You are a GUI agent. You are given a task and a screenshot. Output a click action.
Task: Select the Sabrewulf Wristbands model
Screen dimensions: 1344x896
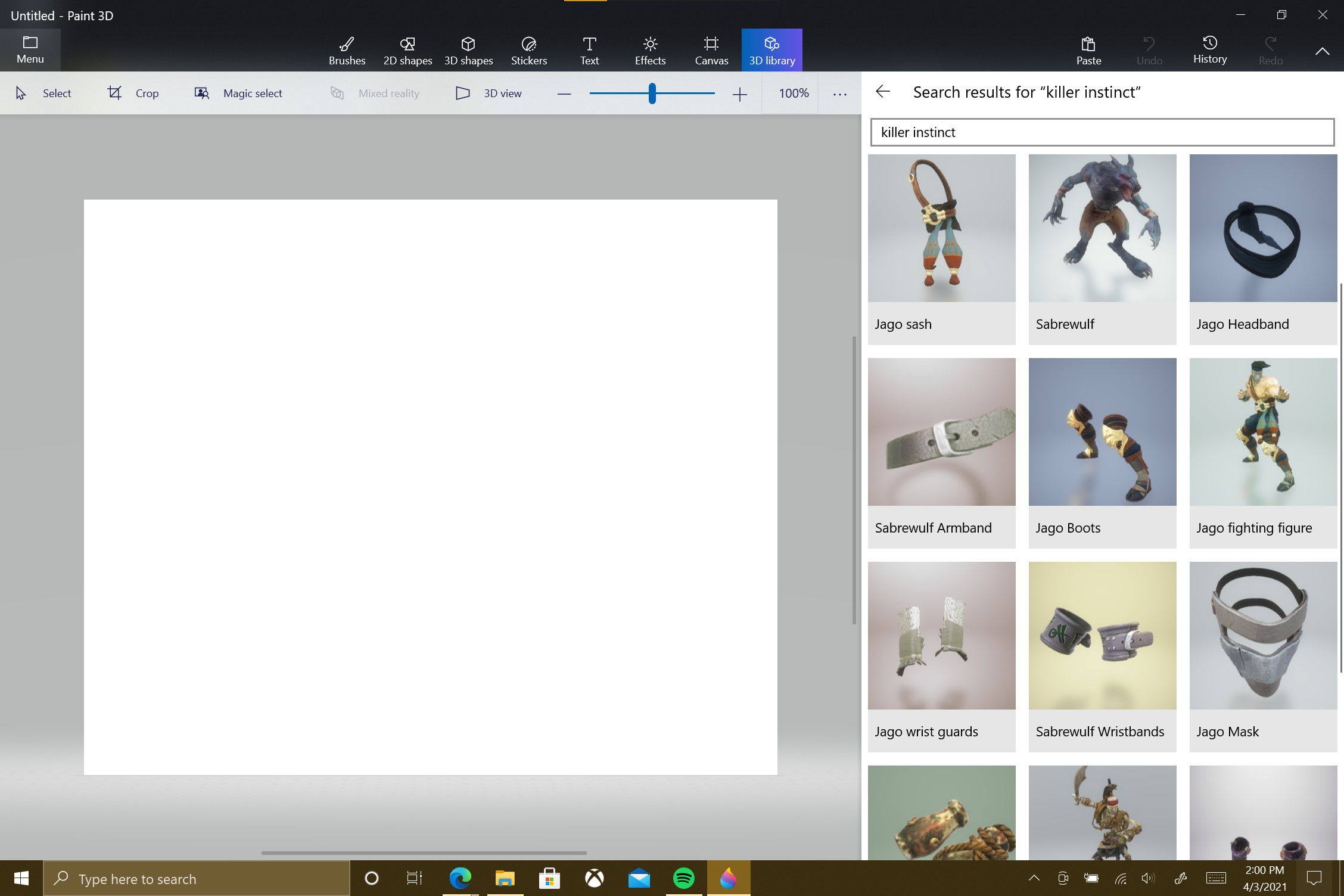tap(1102, 657)
